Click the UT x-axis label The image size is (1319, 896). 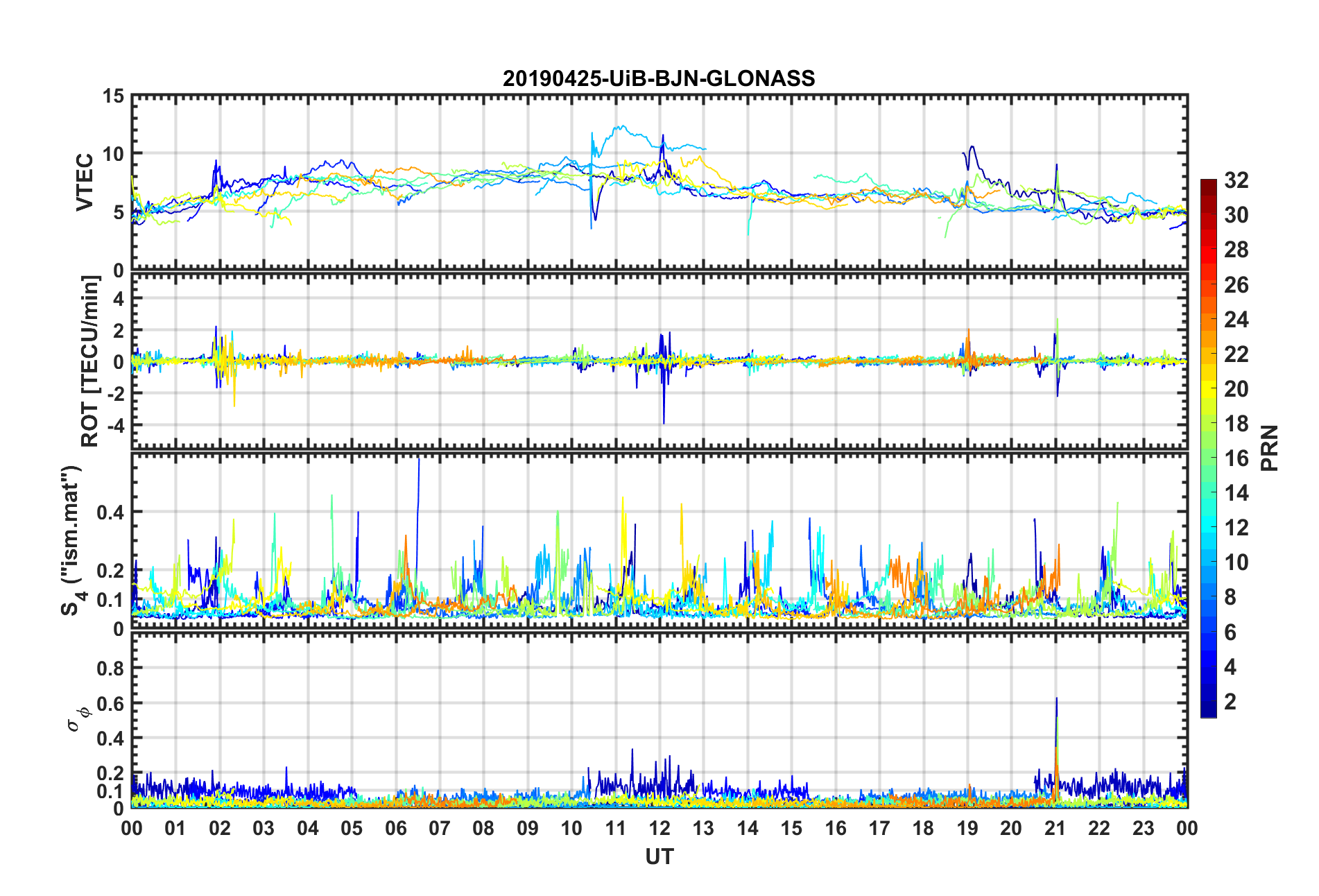click(x=659, y=857)
